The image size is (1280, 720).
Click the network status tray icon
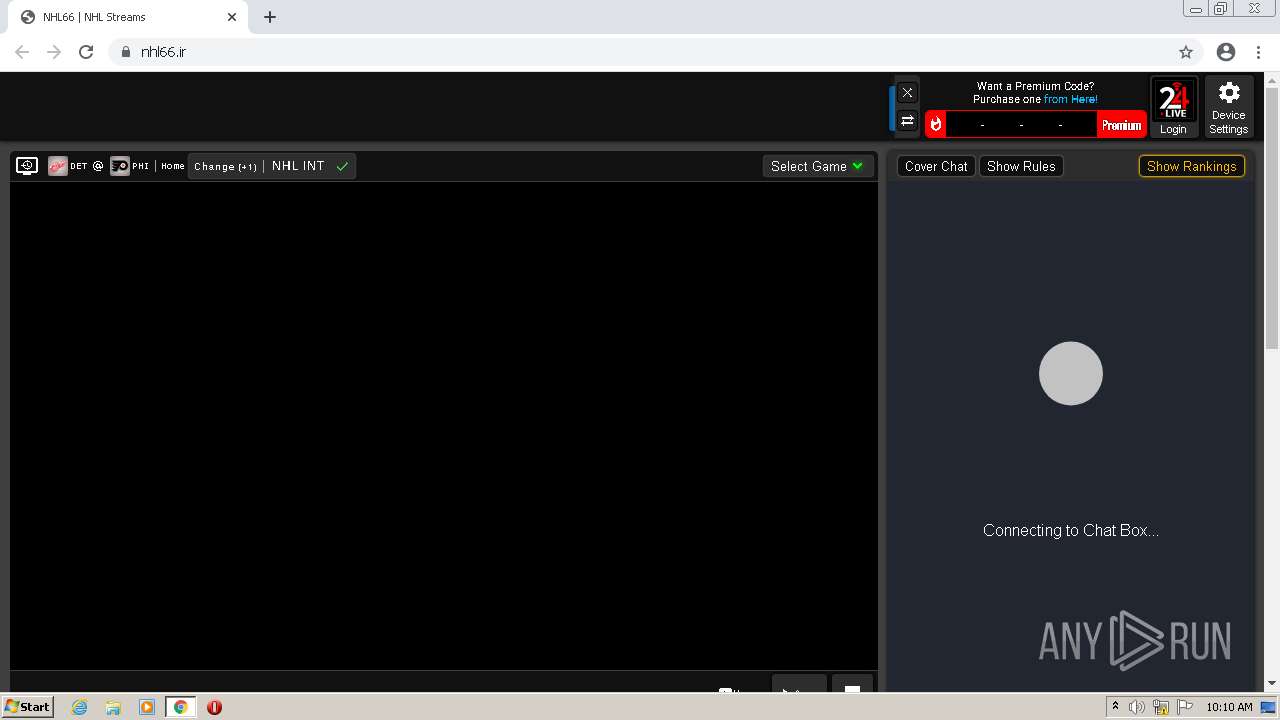1161,707
